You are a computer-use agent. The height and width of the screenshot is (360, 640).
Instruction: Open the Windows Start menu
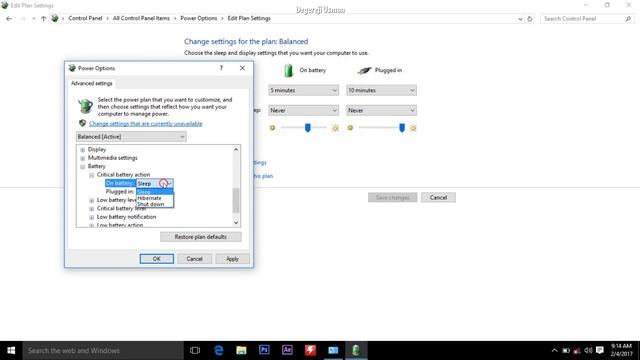coord(11,350)
